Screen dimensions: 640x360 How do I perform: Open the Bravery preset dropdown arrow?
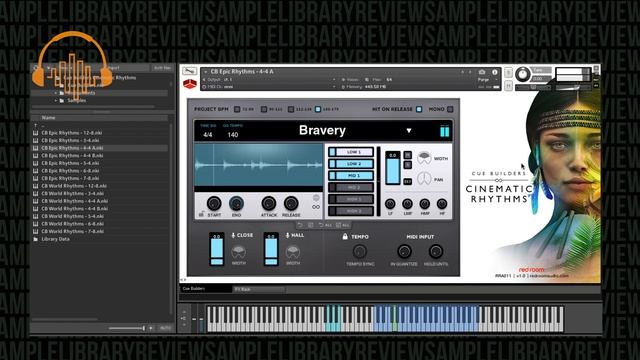409,131
